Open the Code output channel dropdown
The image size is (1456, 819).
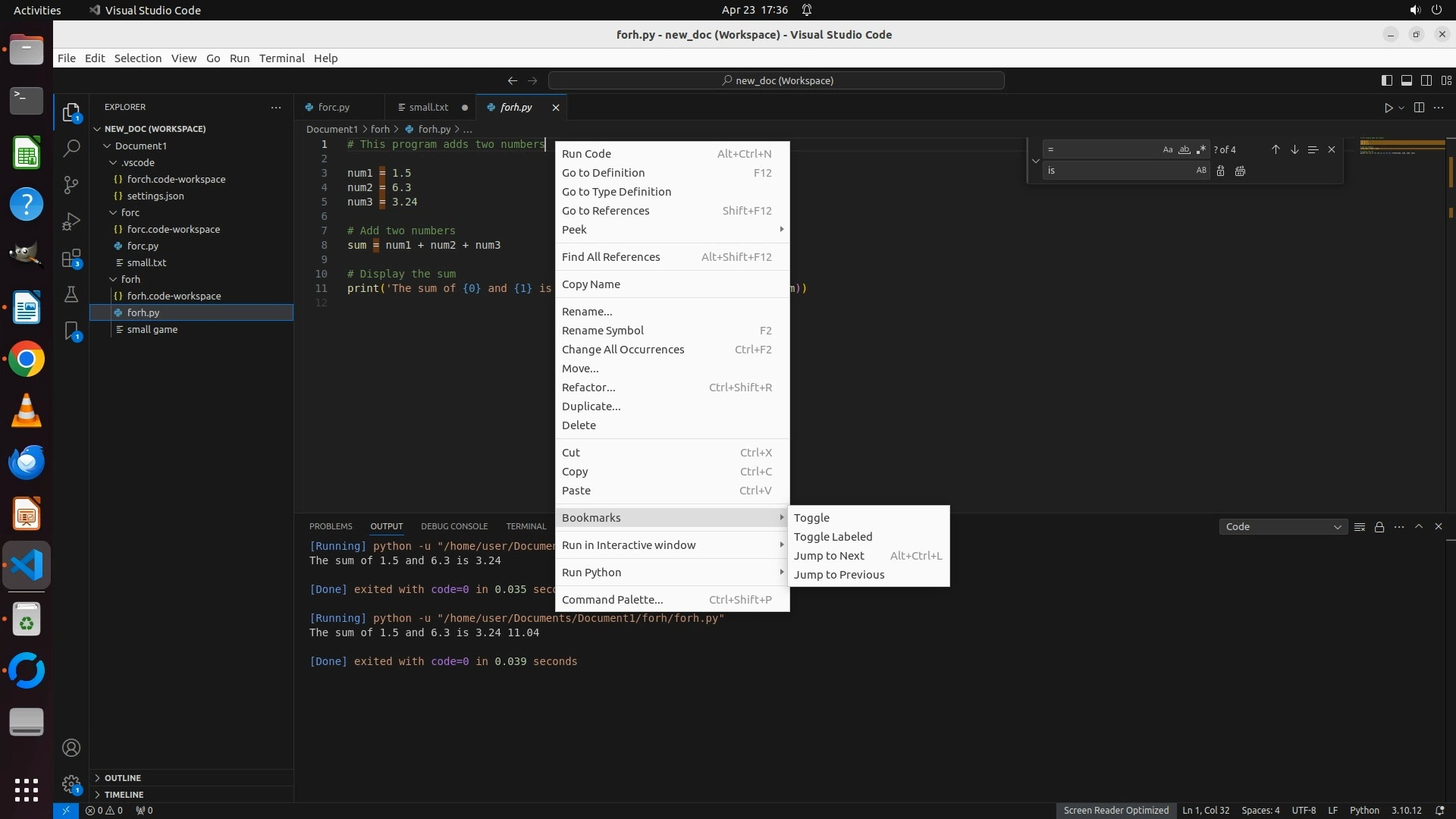1282,526
